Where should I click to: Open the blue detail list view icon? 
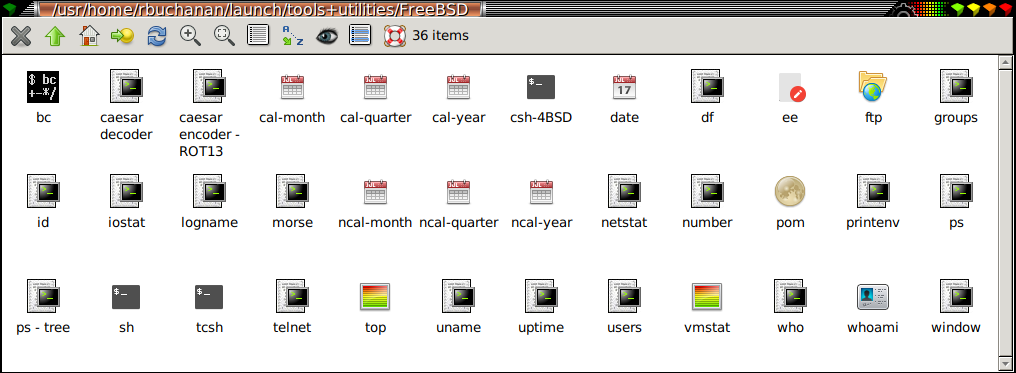[x=360, y=35]
